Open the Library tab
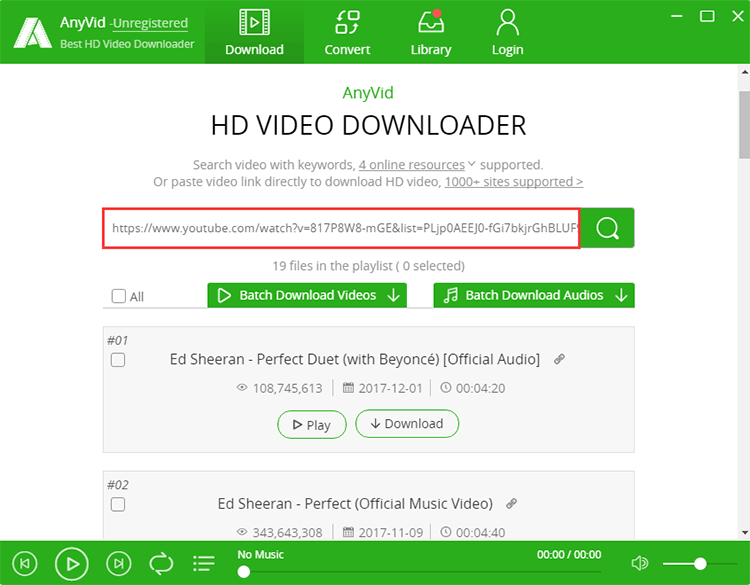Viewport: 750px width, 585px height. point(431,32)
